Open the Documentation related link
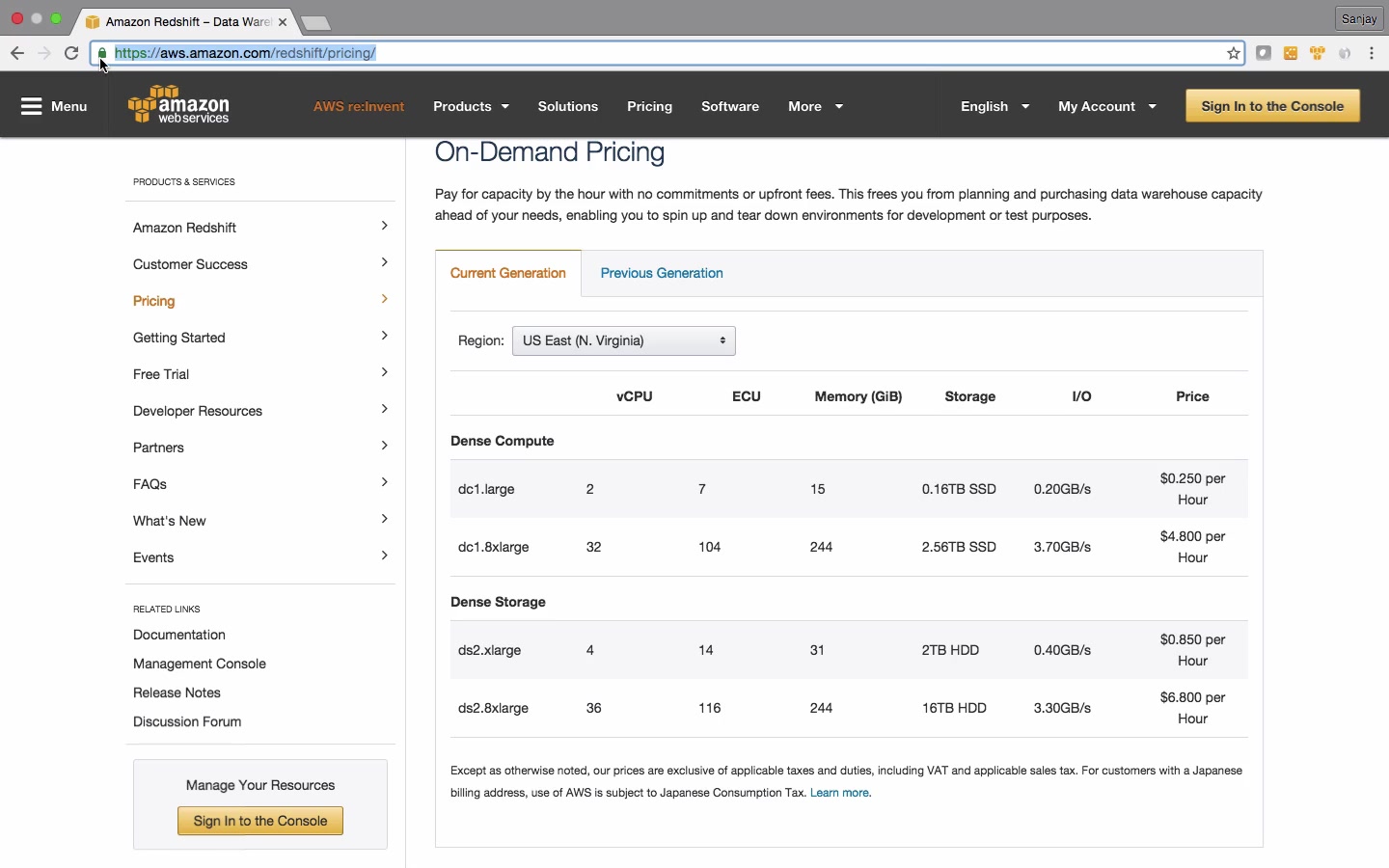This screenshot has width=1389, height=868. (179, 636)
